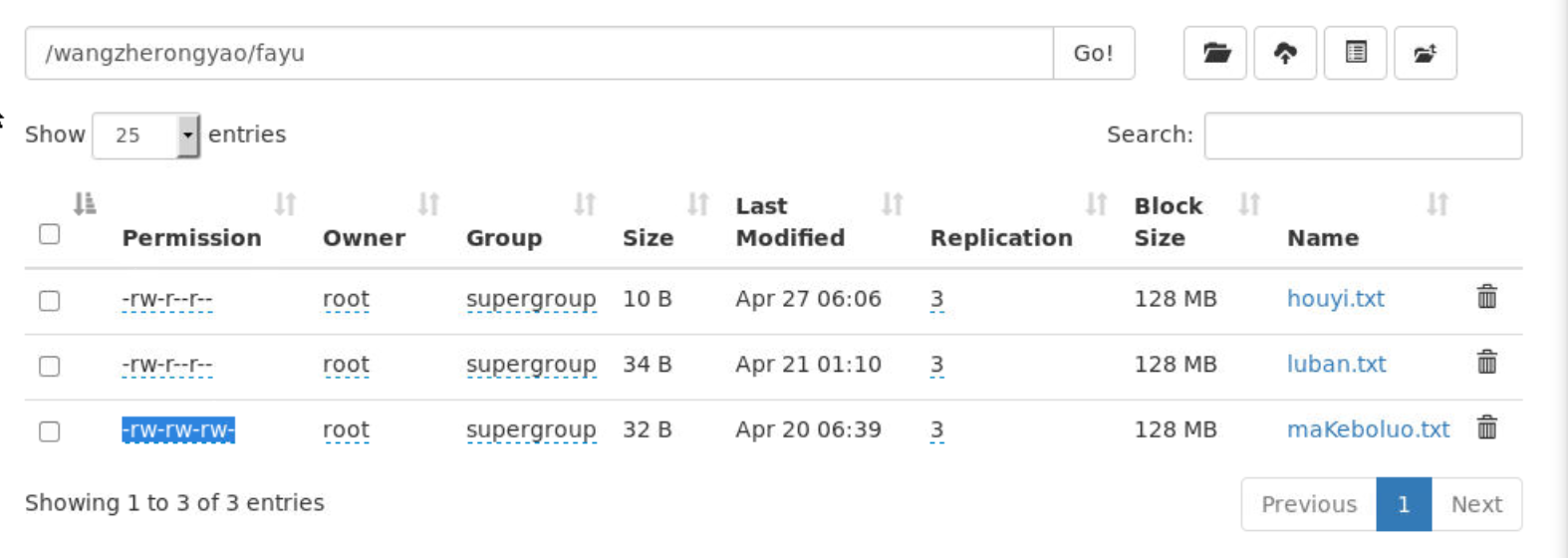Delete maKeboluo.txt using its trash icon

tap(1486, 427)
